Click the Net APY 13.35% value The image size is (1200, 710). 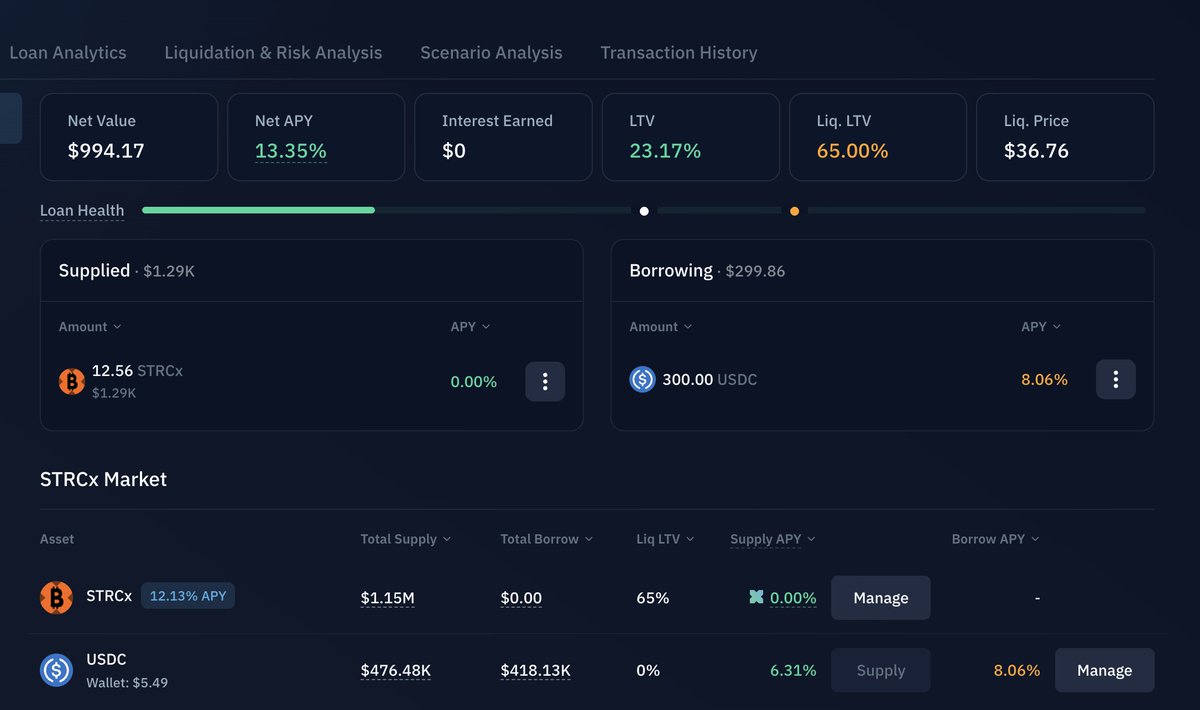pos(291,151)
